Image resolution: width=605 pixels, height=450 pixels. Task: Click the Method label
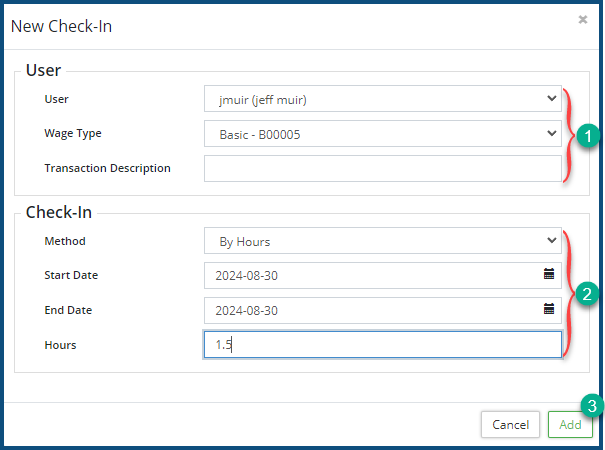tap(65, 241)
